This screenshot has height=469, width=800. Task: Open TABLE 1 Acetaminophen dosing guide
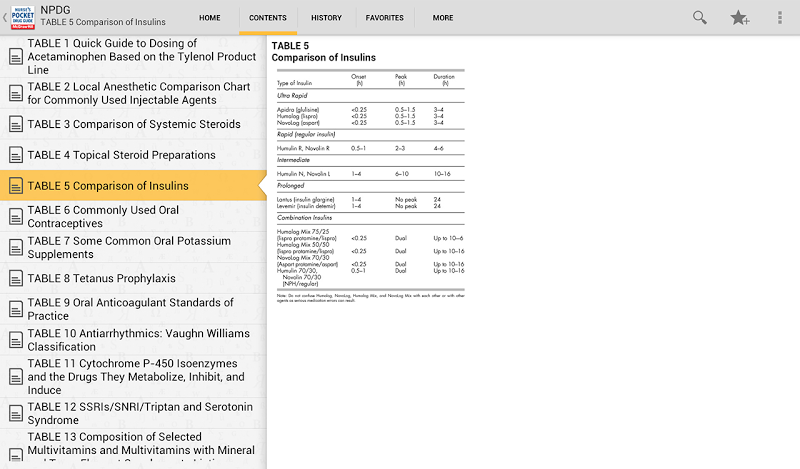(142, 57)
